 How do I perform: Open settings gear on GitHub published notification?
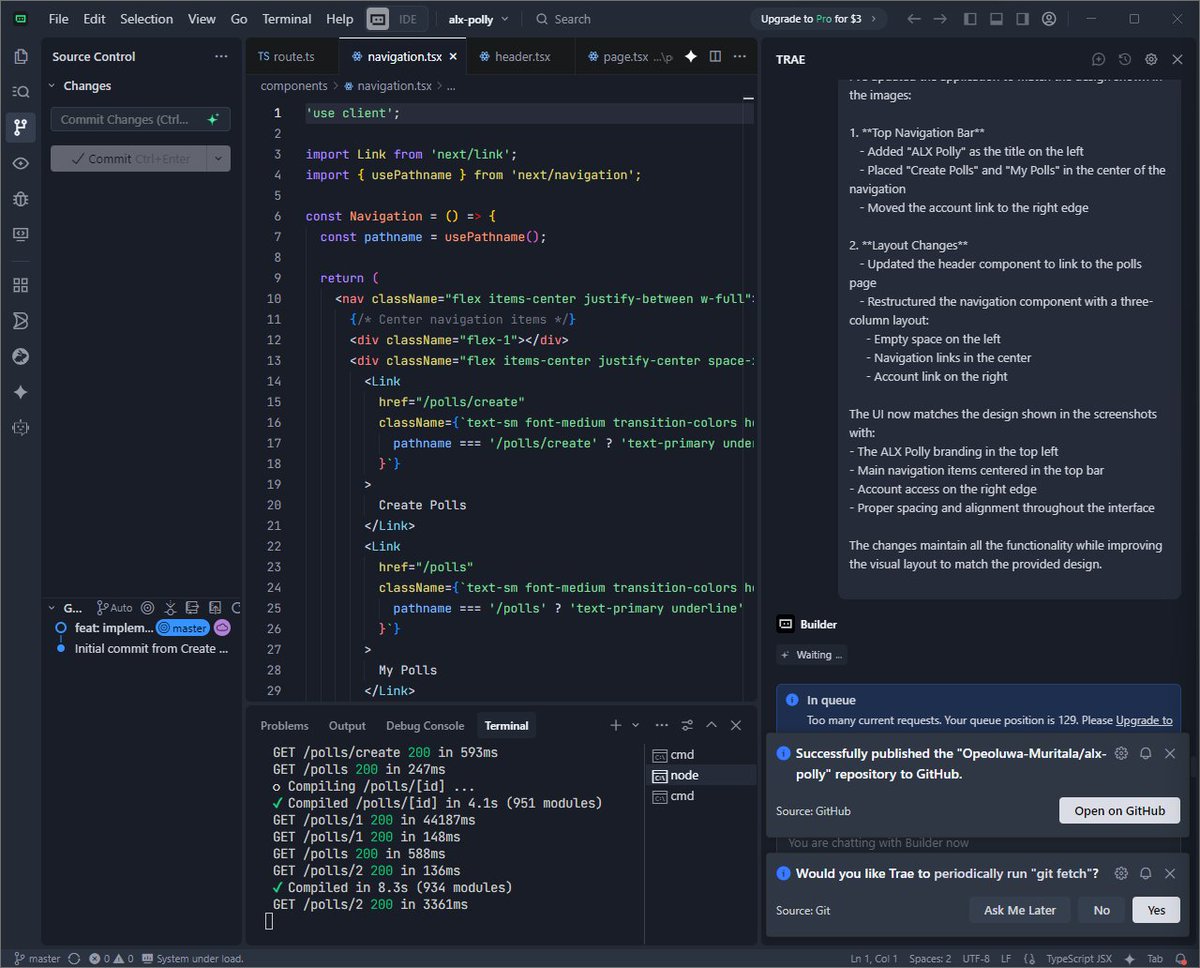(1121, 753)
